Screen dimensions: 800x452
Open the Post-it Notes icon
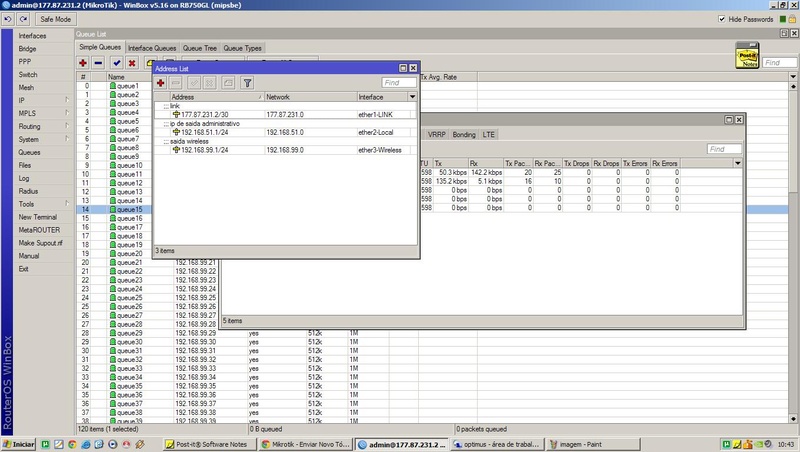pos(746,55)
